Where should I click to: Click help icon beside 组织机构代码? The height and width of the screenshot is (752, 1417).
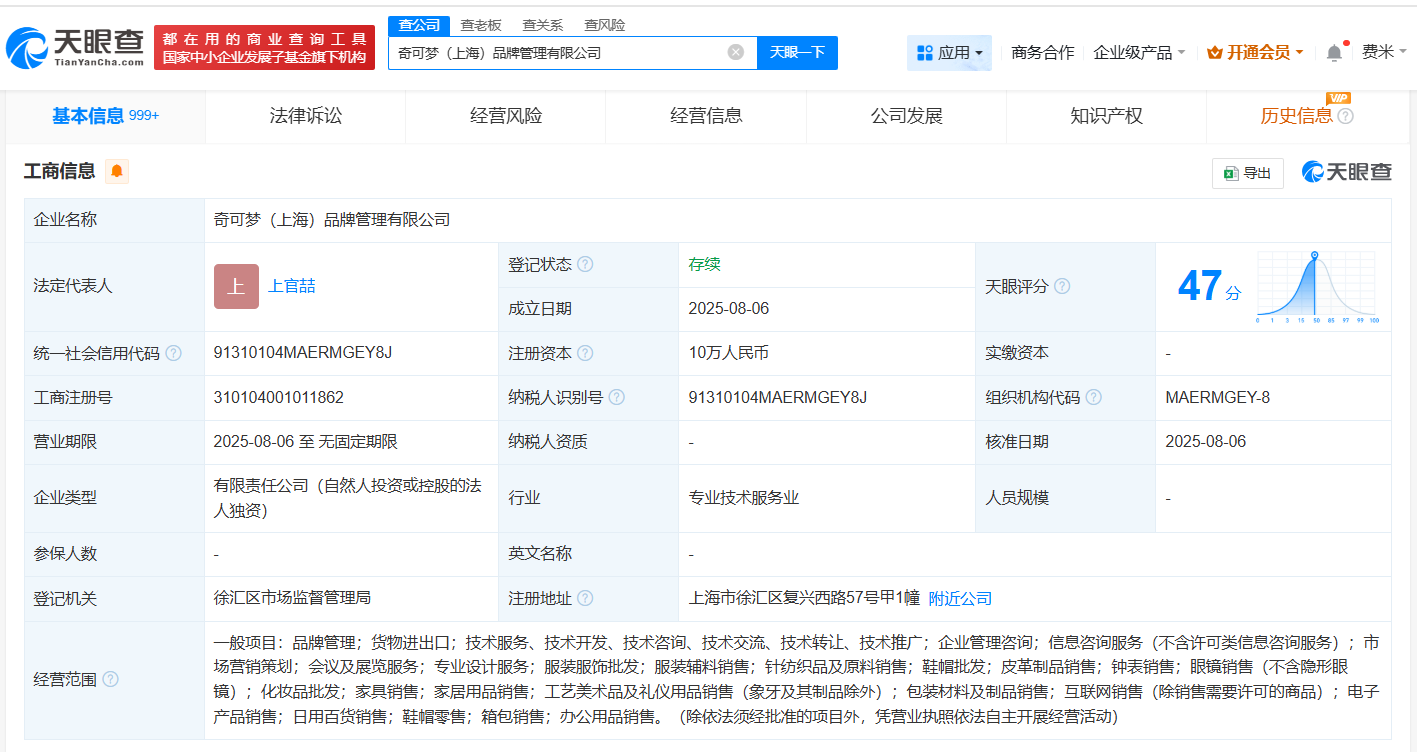tap(1094, 397)
